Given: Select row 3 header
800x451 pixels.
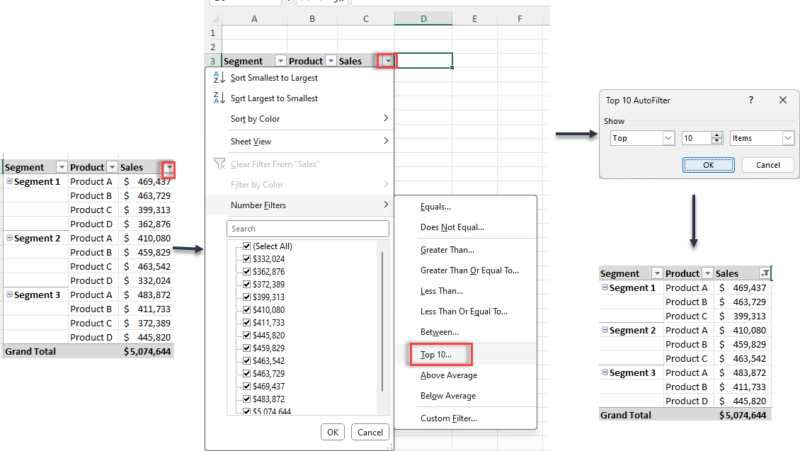Looking at the screenshot, I should [213, 61].
